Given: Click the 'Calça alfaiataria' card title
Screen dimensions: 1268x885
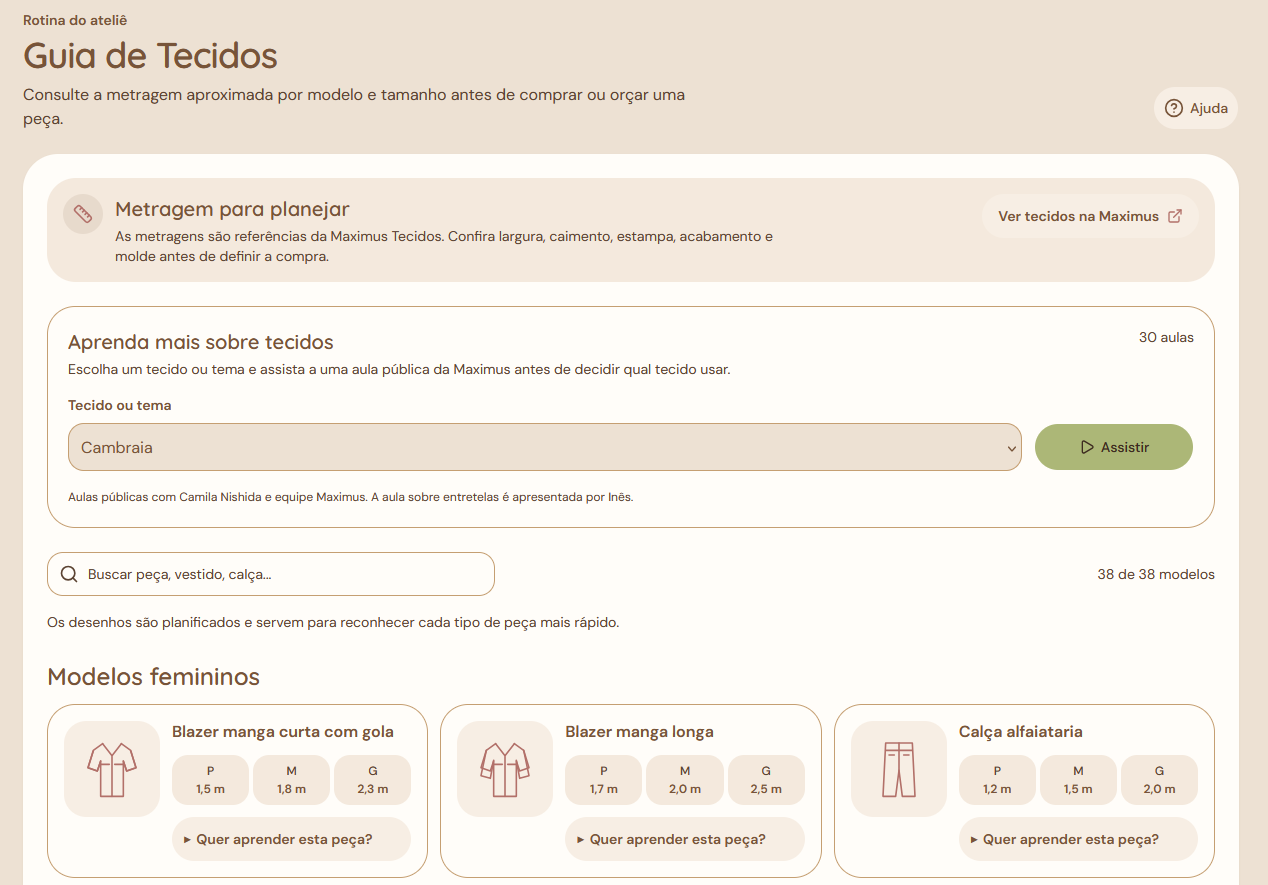Looking at the screenshot, I should coord(1021,732).
